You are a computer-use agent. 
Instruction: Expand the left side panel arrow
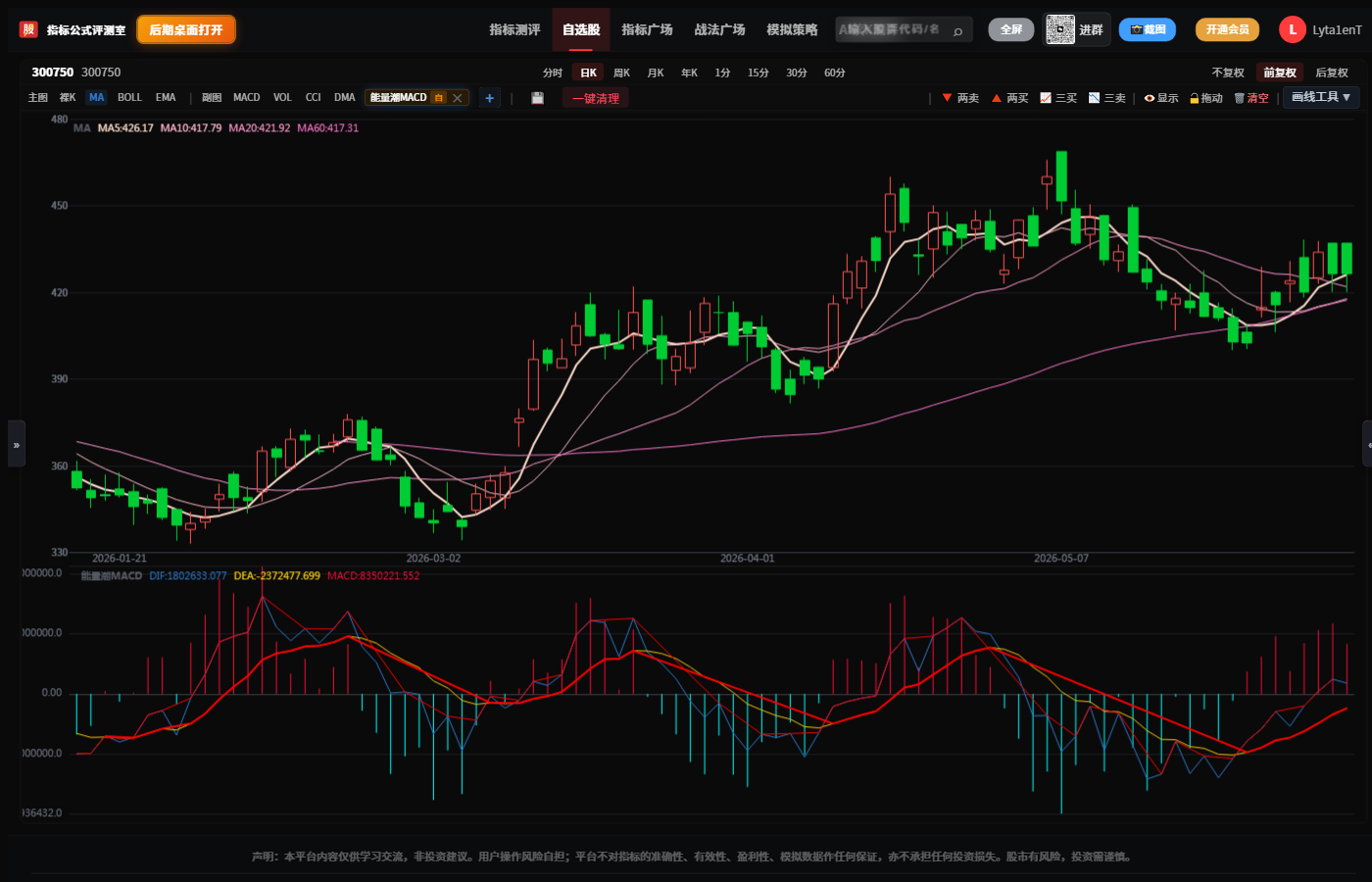[17, 444]
